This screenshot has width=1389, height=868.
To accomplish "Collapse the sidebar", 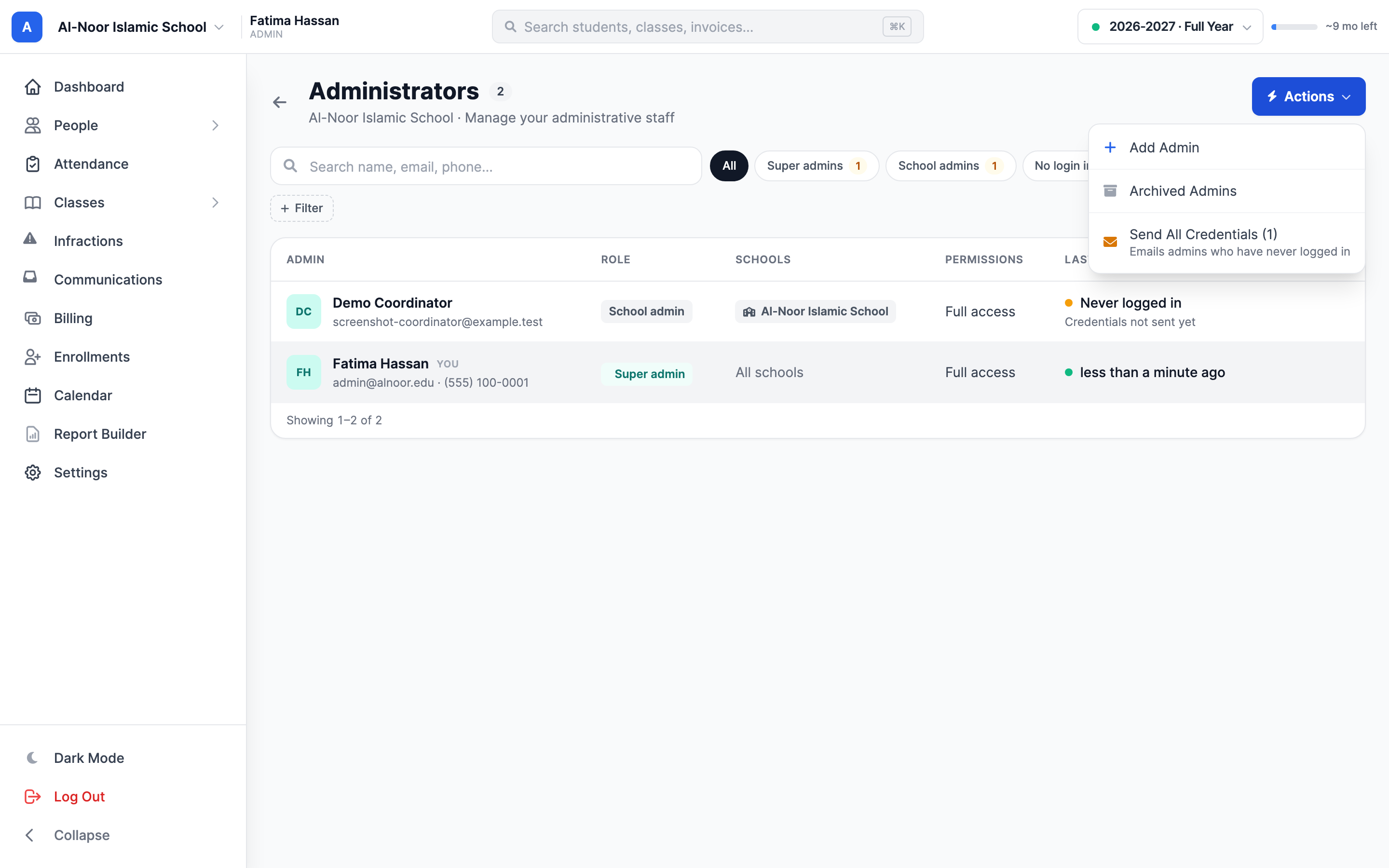I will pyautogui.click(x=68, y=835).
